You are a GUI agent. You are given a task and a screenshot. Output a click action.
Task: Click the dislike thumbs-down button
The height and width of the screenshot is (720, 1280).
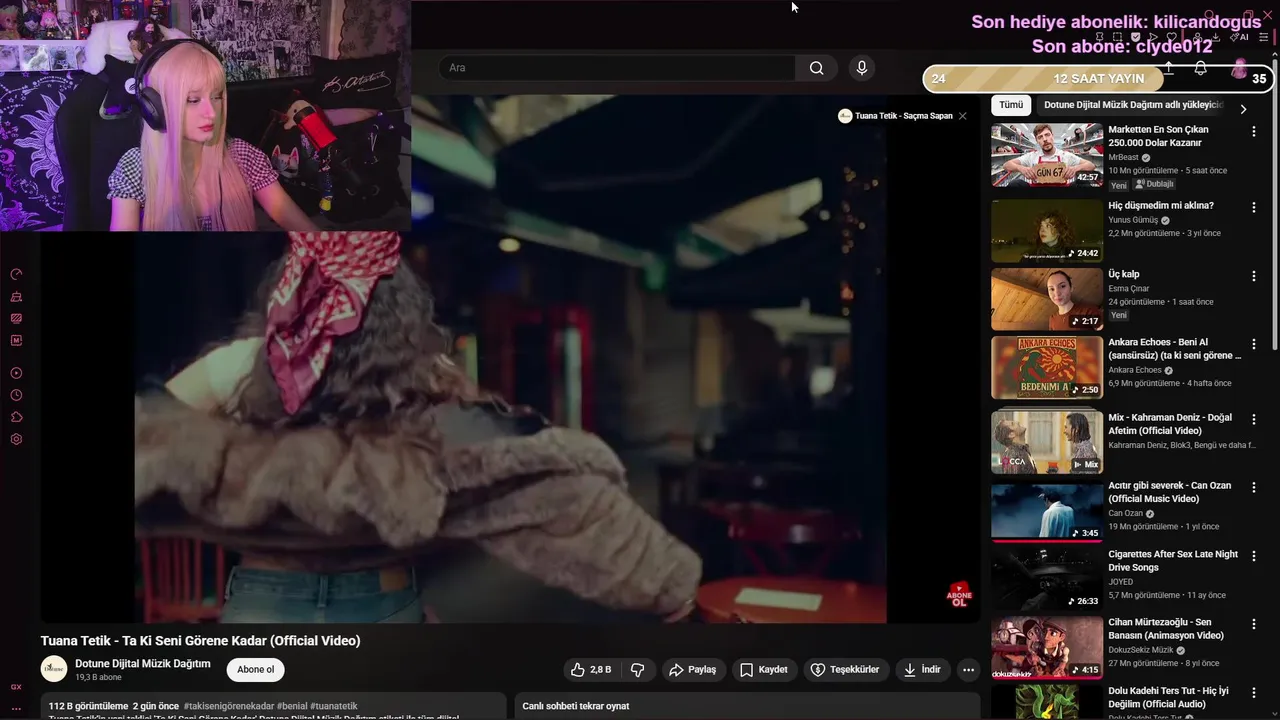(x=638, y=670)
